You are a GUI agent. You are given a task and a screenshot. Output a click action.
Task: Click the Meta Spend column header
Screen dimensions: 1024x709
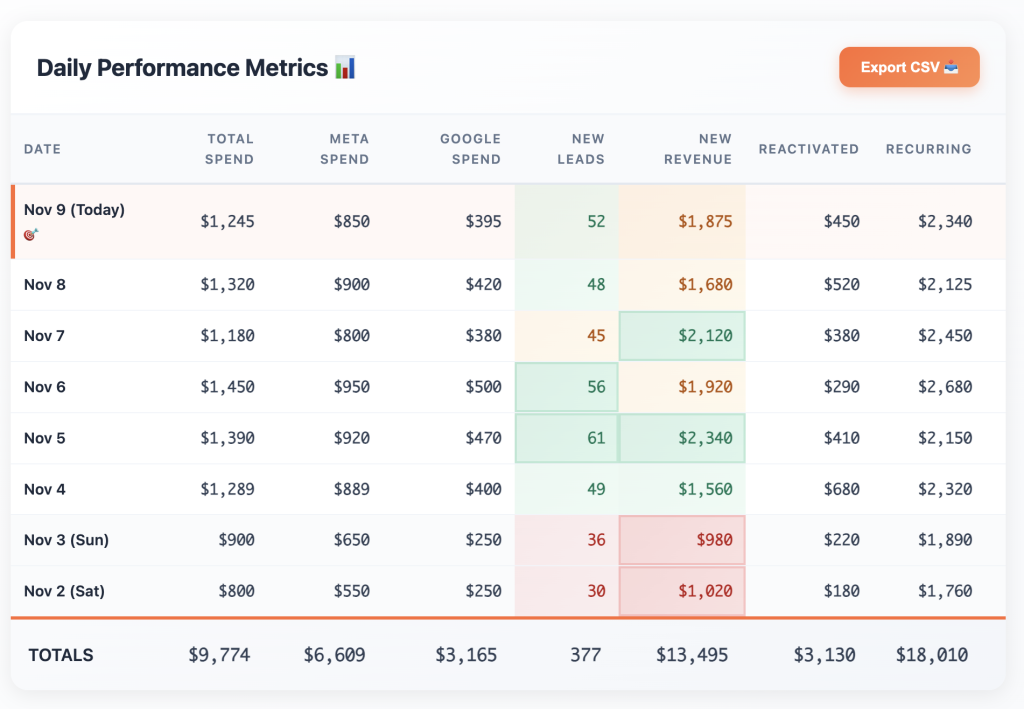point(349,149)
